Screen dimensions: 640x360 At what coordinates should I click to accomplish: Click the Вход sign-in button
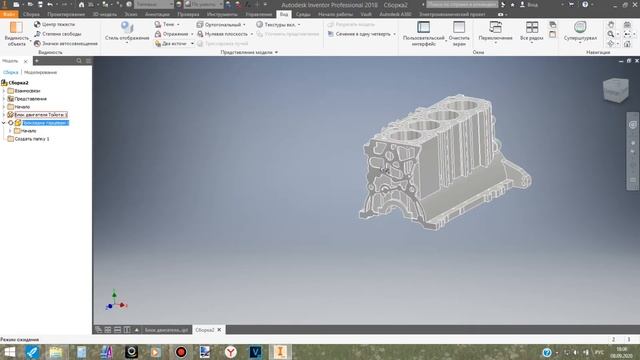coord(529,4)
